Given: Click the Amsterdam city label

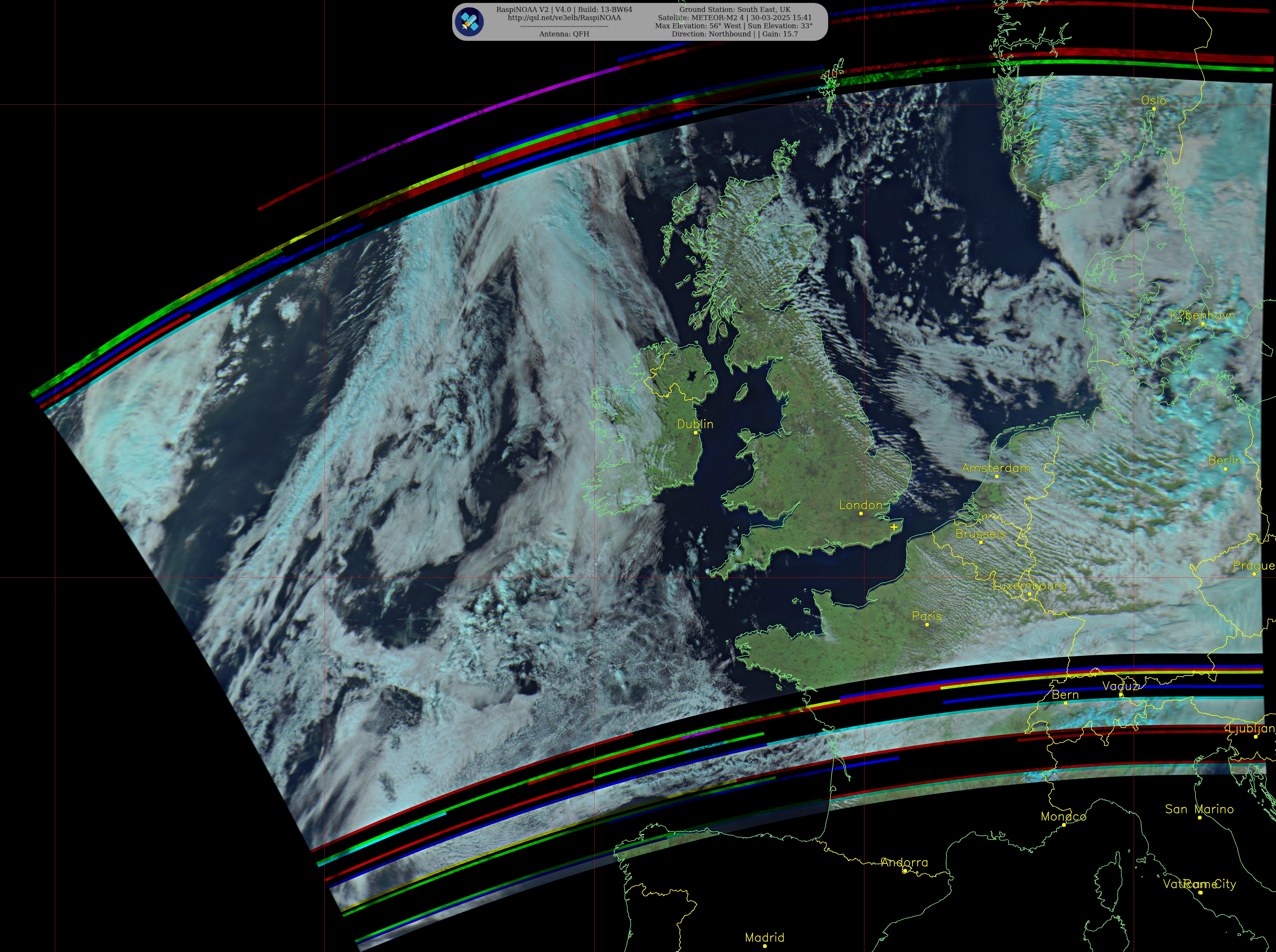Looking at the screenshot, I should (996, 468).
